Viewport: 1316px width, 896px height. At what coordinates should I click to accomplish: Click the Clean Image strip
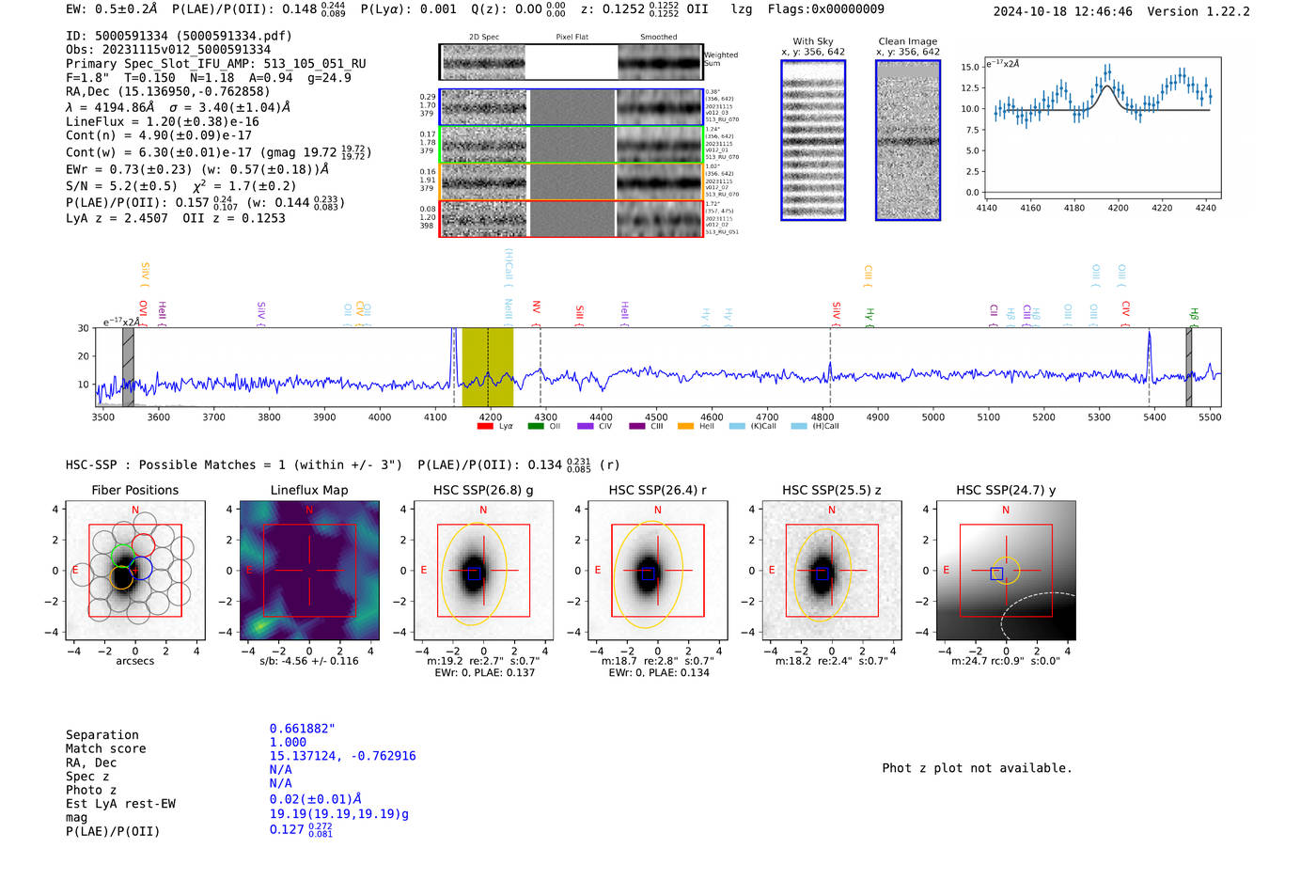[x=908, y=140]
